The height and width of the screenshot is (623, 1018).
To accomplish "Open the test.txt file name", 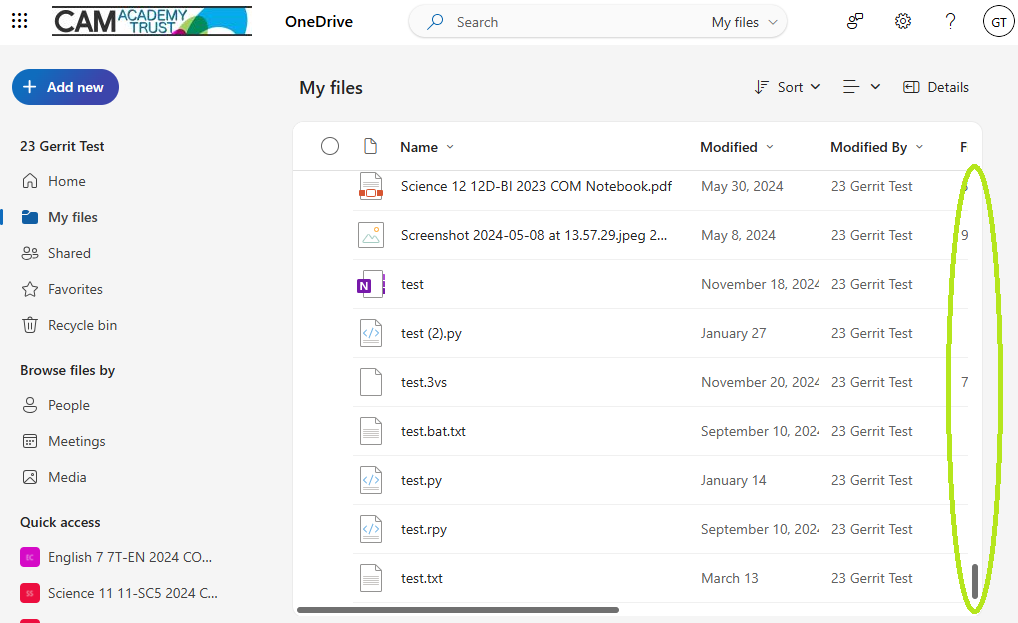I will coord(422,578).
